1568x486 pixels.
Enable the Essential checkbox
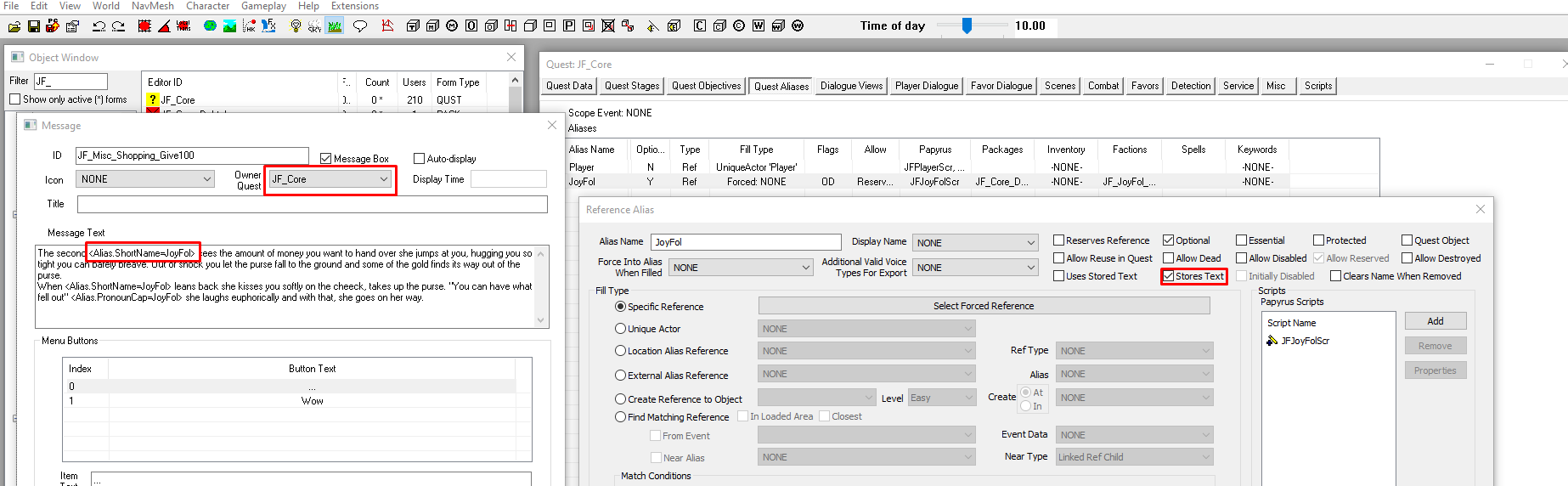[x=1242, y=240]
